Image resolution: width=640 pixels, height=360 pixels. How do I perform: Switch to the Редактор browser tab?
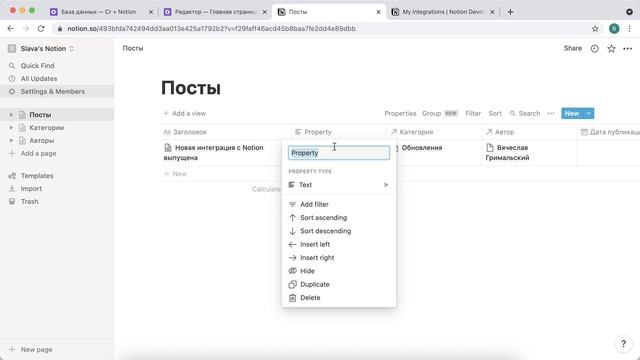pos(216,12)
